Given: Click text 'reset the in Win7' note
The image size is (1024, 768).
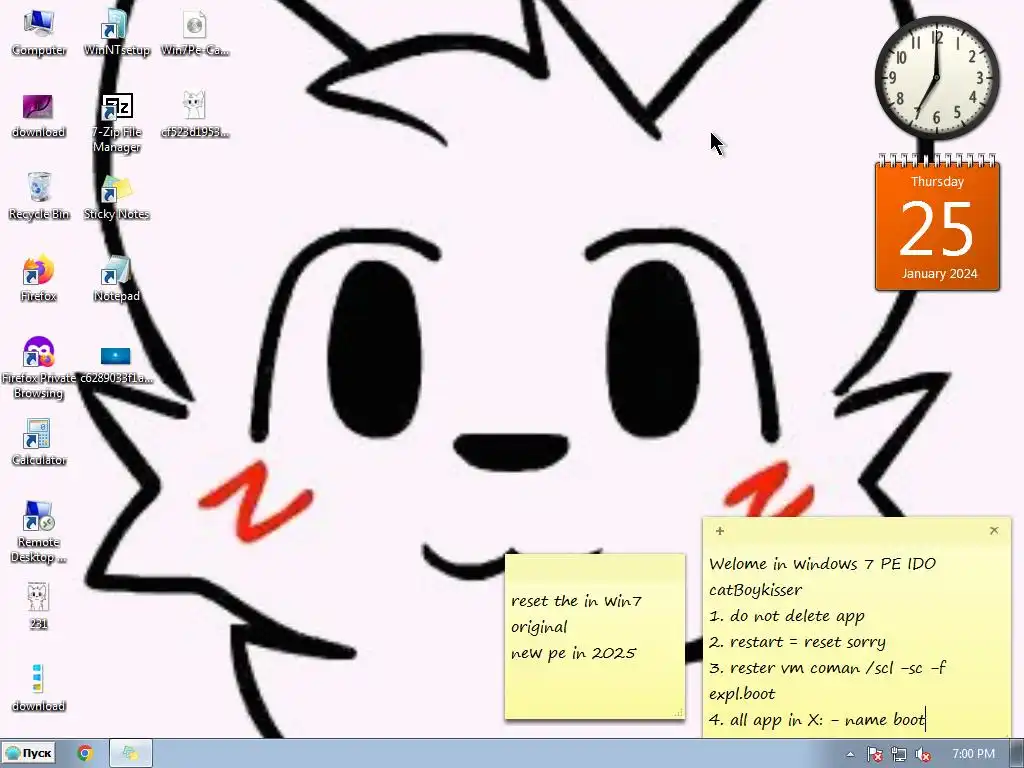Looking at the screenshot, I should (x=577, y=601).
